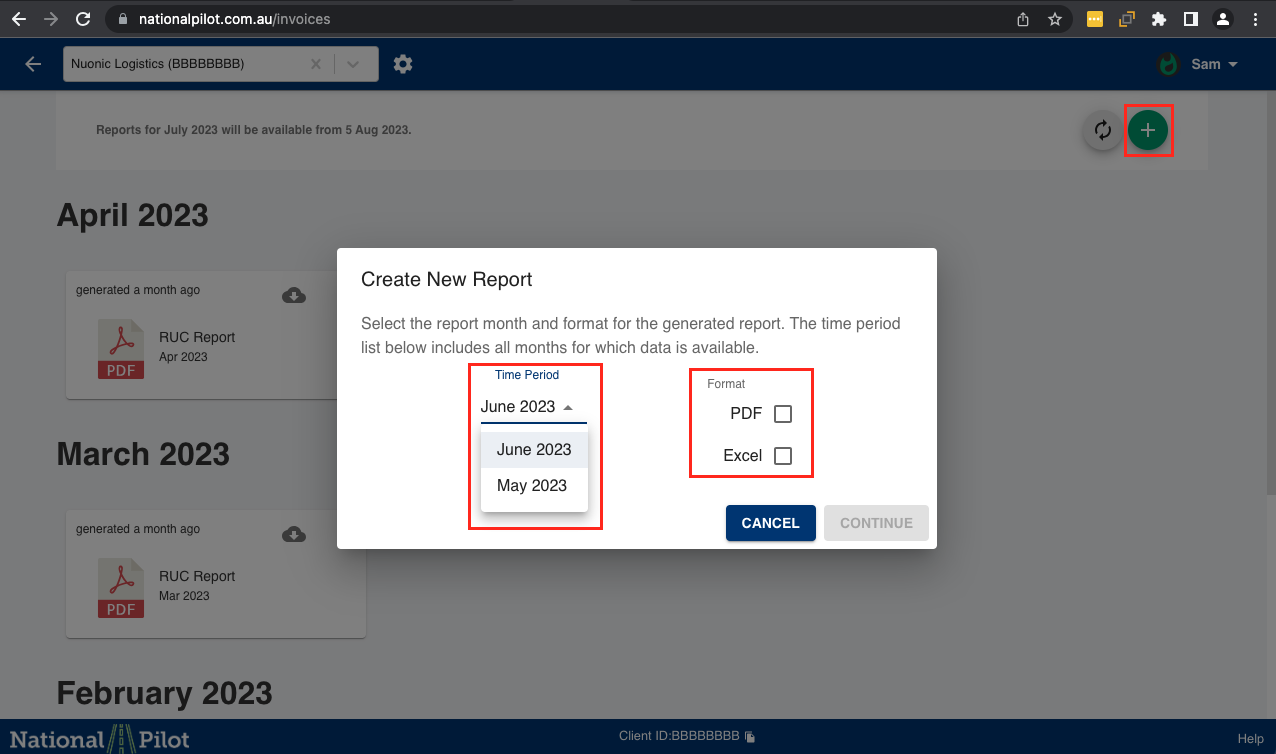Screen dimensions: 1276x754
Task: Select June 2023 from the list
Action: 534,450
